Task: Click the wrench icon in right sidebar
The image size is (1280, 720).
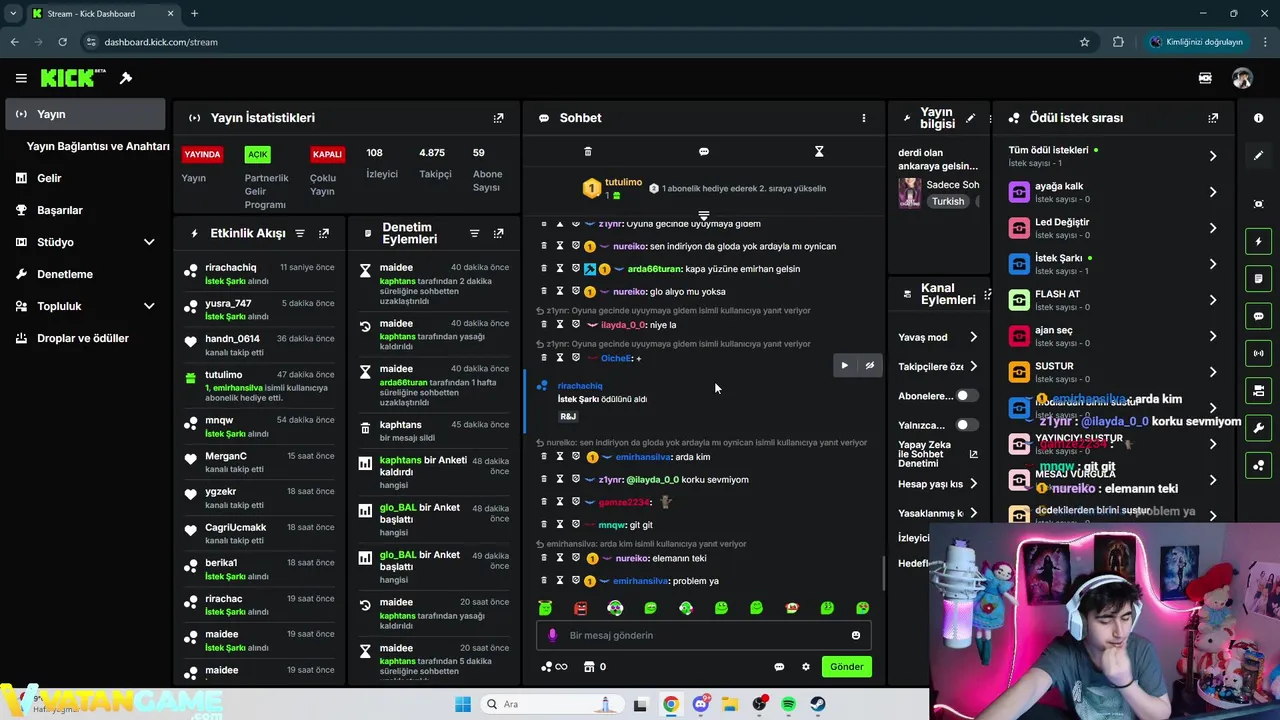Action: tap(1258, 428)
